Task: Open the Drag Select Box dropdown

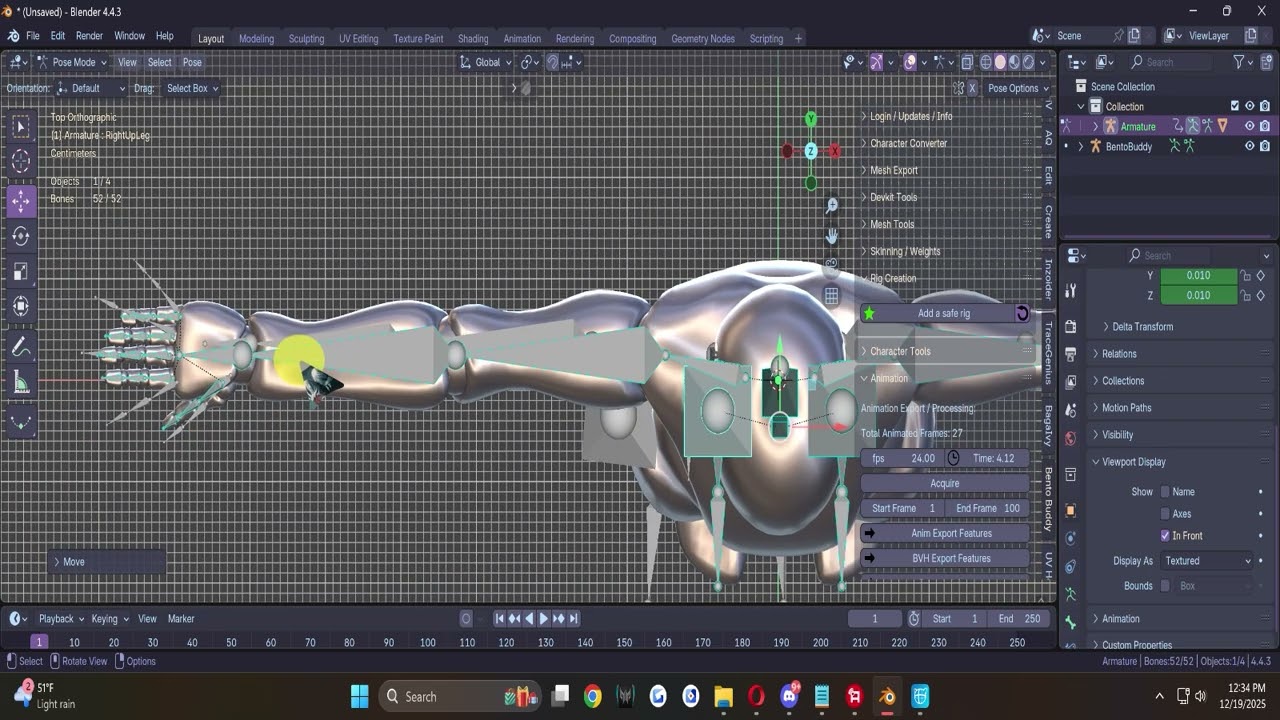Action: point(192,88)
